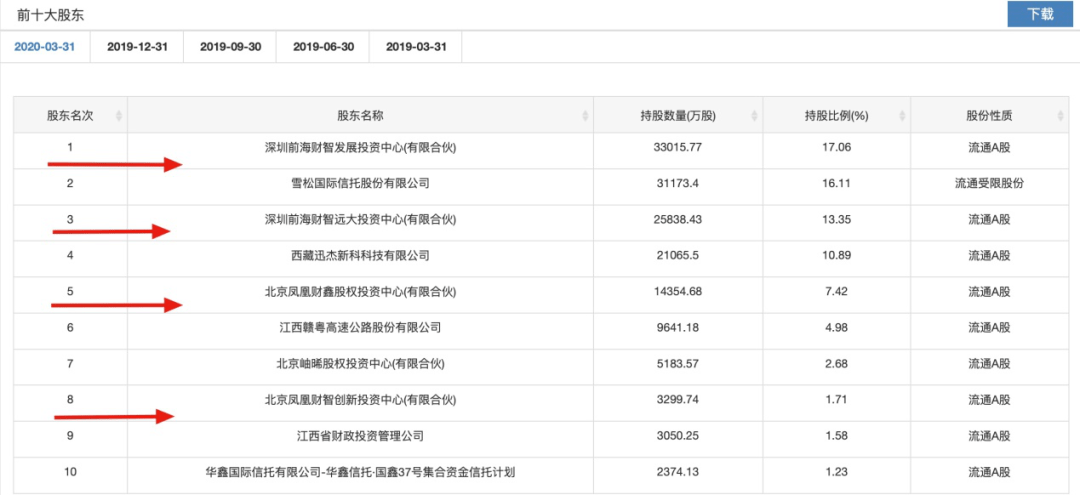
Task: Click 流通A股 in the 江西省财政投资管理公司 row
Action: pos(989,436)
